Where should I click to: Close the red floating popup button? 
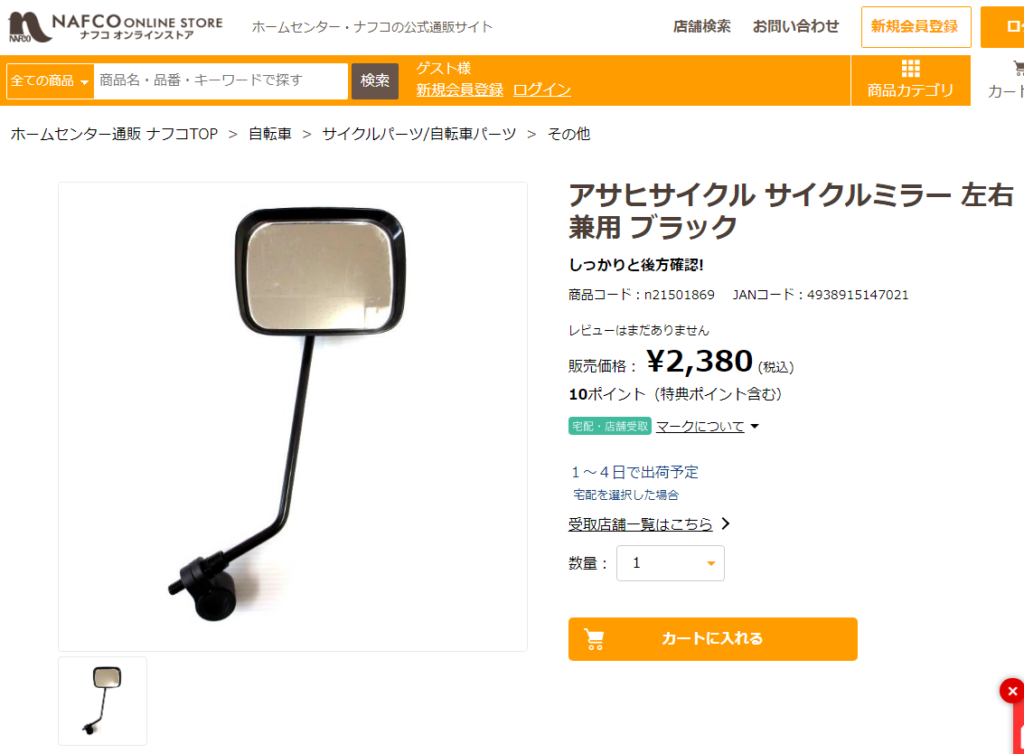(1012, 691)
